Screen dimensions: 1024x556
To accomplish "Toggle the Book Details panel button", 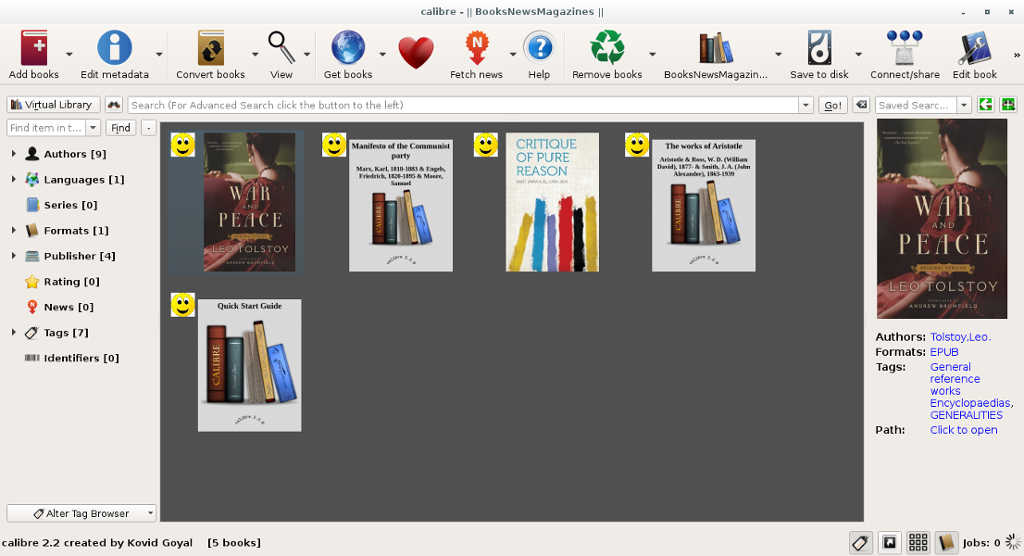I will 945,542.
